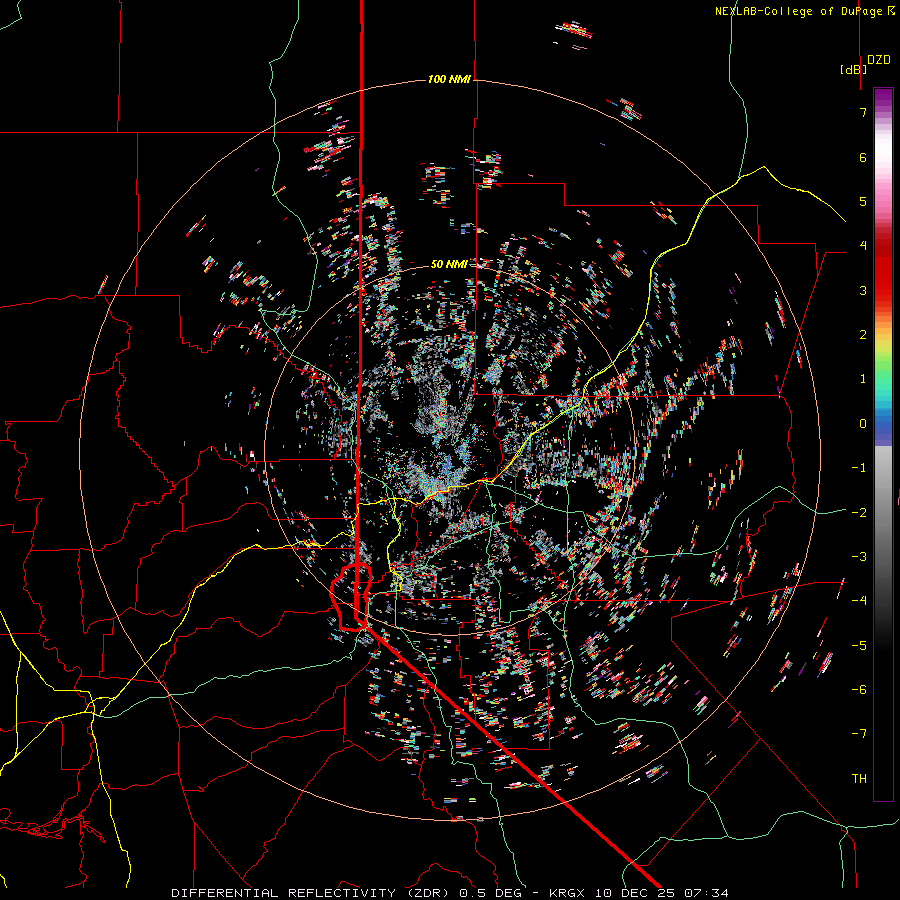Click the DZD product label
This screenshot has height=900, width=900.
(x=879, y=60)
